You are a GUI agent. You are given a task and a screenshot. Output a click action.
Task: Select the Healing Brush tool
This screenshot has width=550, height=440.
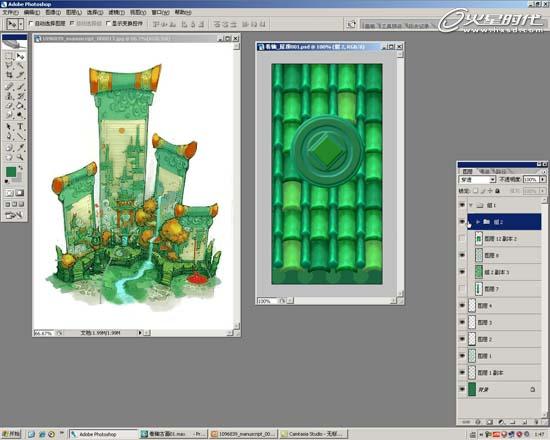(x=9, y=86)
